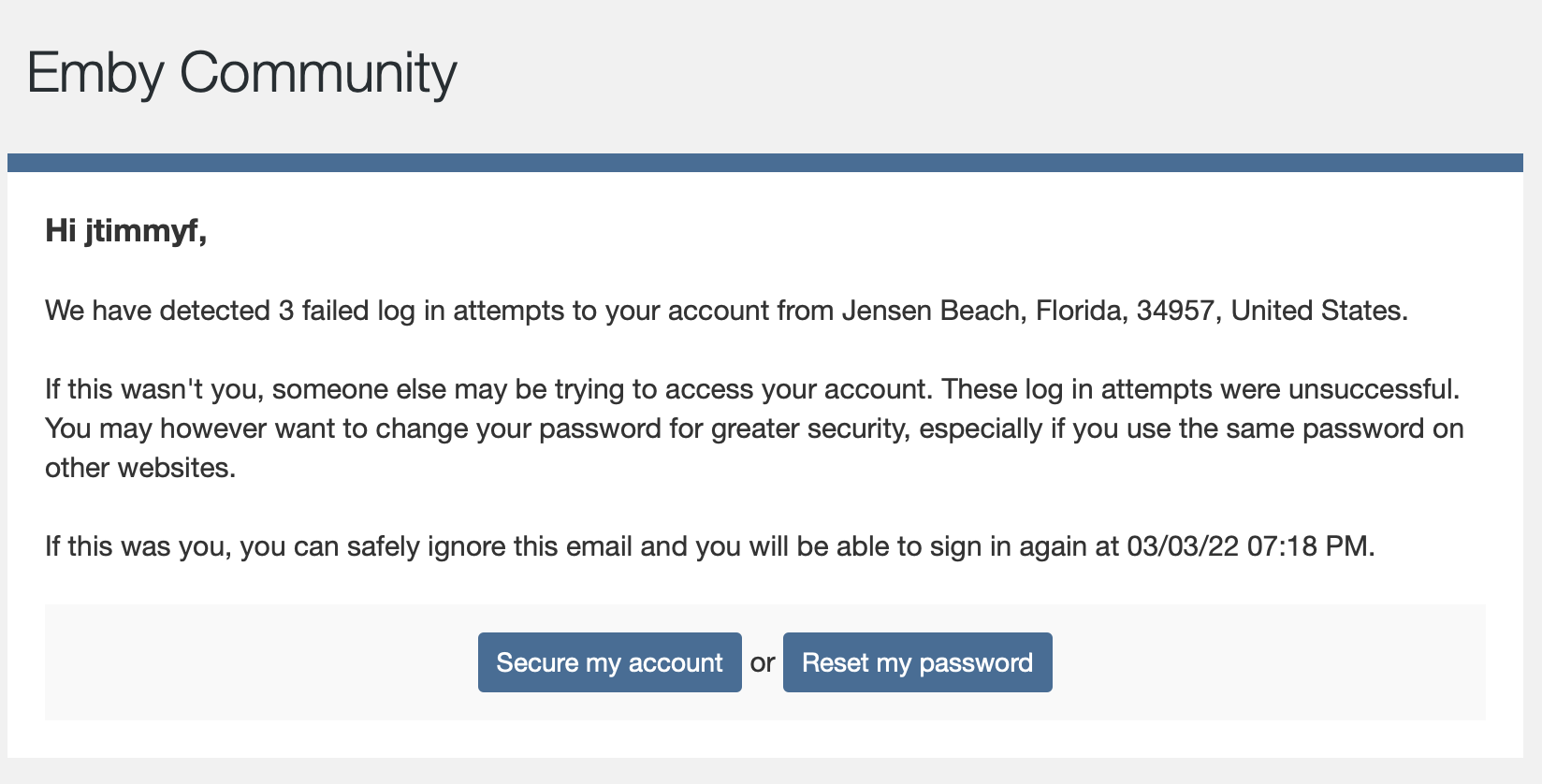Select the "Hi jtimmyf," greeting line
The image size is (1542, 784).
coord(125,230)
